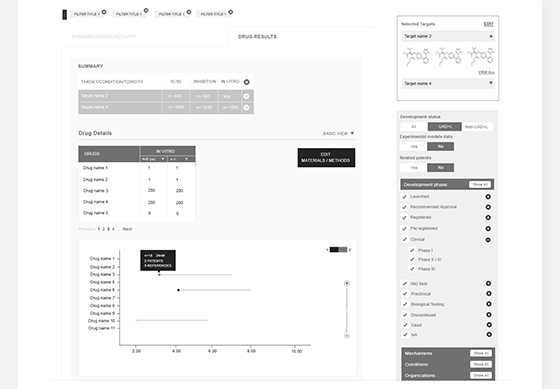Set Experimental models data to Yes

coord(414,146)
